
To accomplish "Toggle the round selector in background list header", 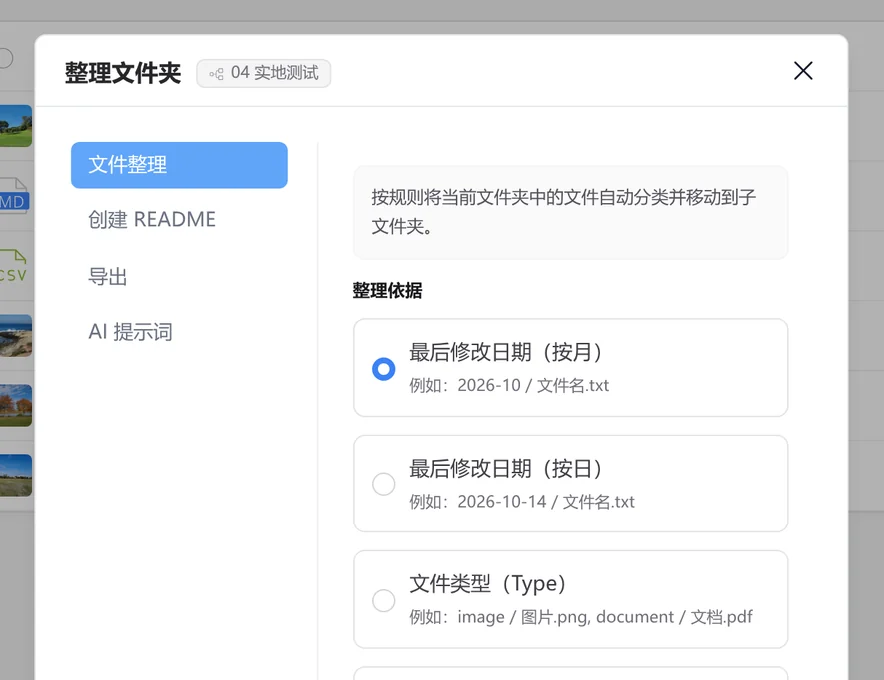I will click(x=5, y=58).
